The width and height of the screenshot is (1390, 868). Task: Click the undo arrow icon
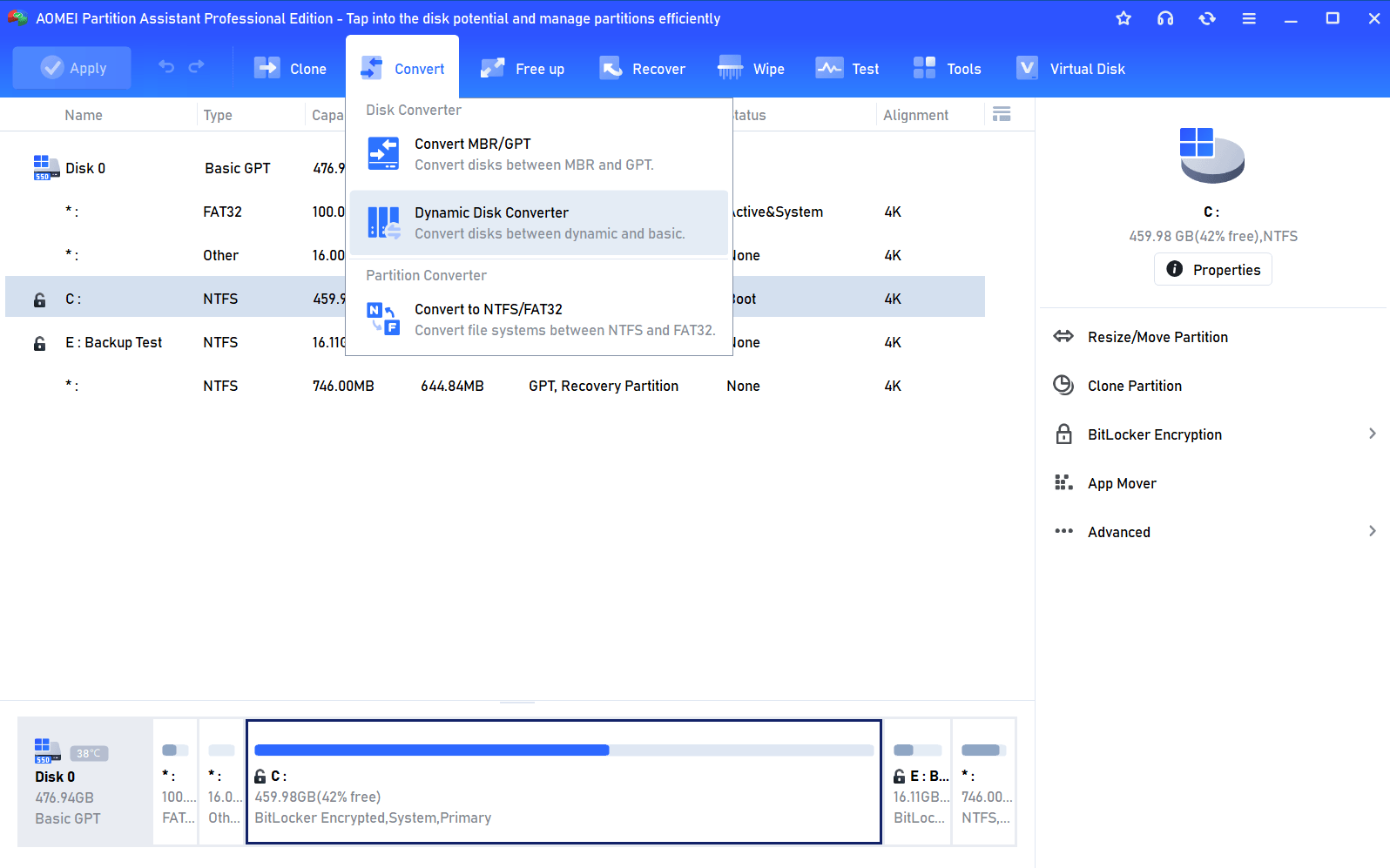(x=166, y=67)
